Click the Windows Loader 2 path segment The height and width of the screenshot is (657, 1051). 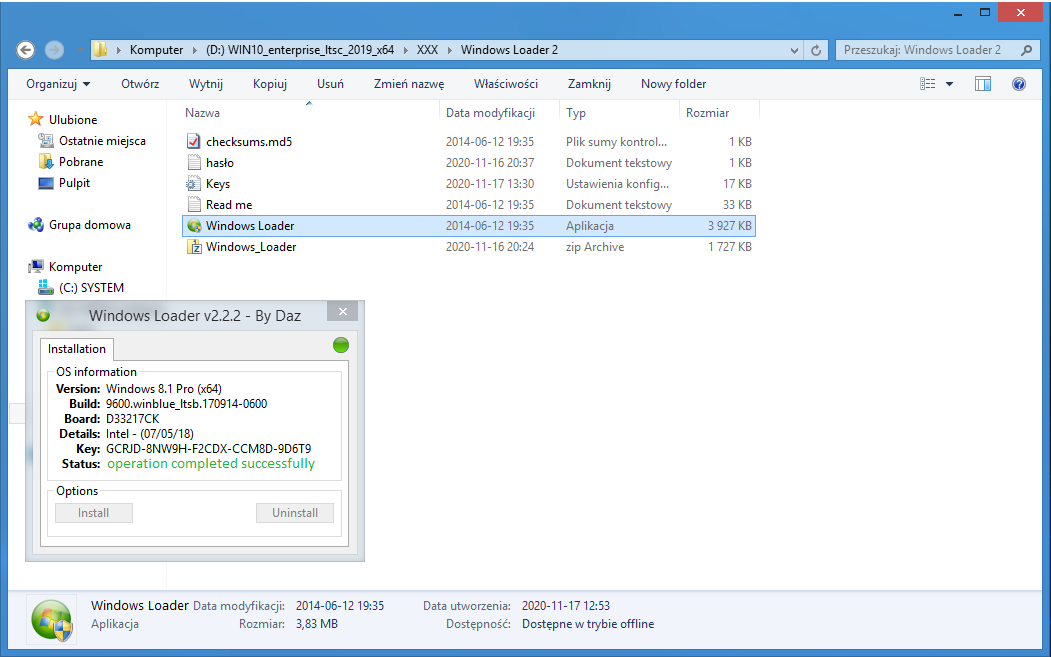(x=509, y=50)
